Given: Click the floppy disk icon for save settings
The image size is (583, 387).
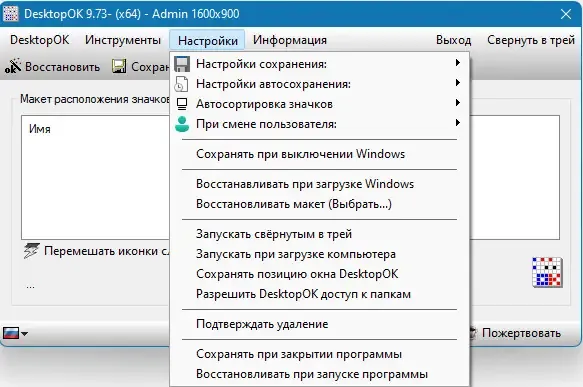Looking at the screenshot, I should (182, 64).
